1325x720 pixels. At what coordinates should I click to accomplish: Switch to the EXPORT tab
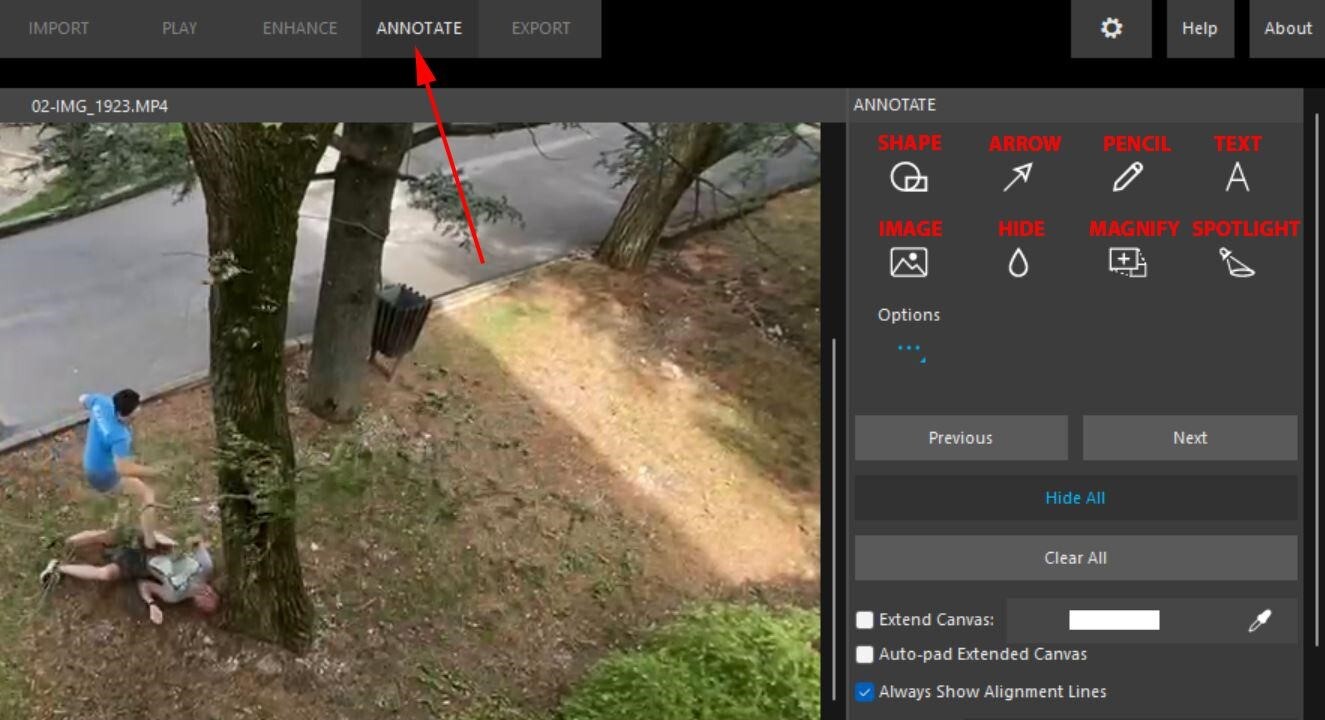539,28
